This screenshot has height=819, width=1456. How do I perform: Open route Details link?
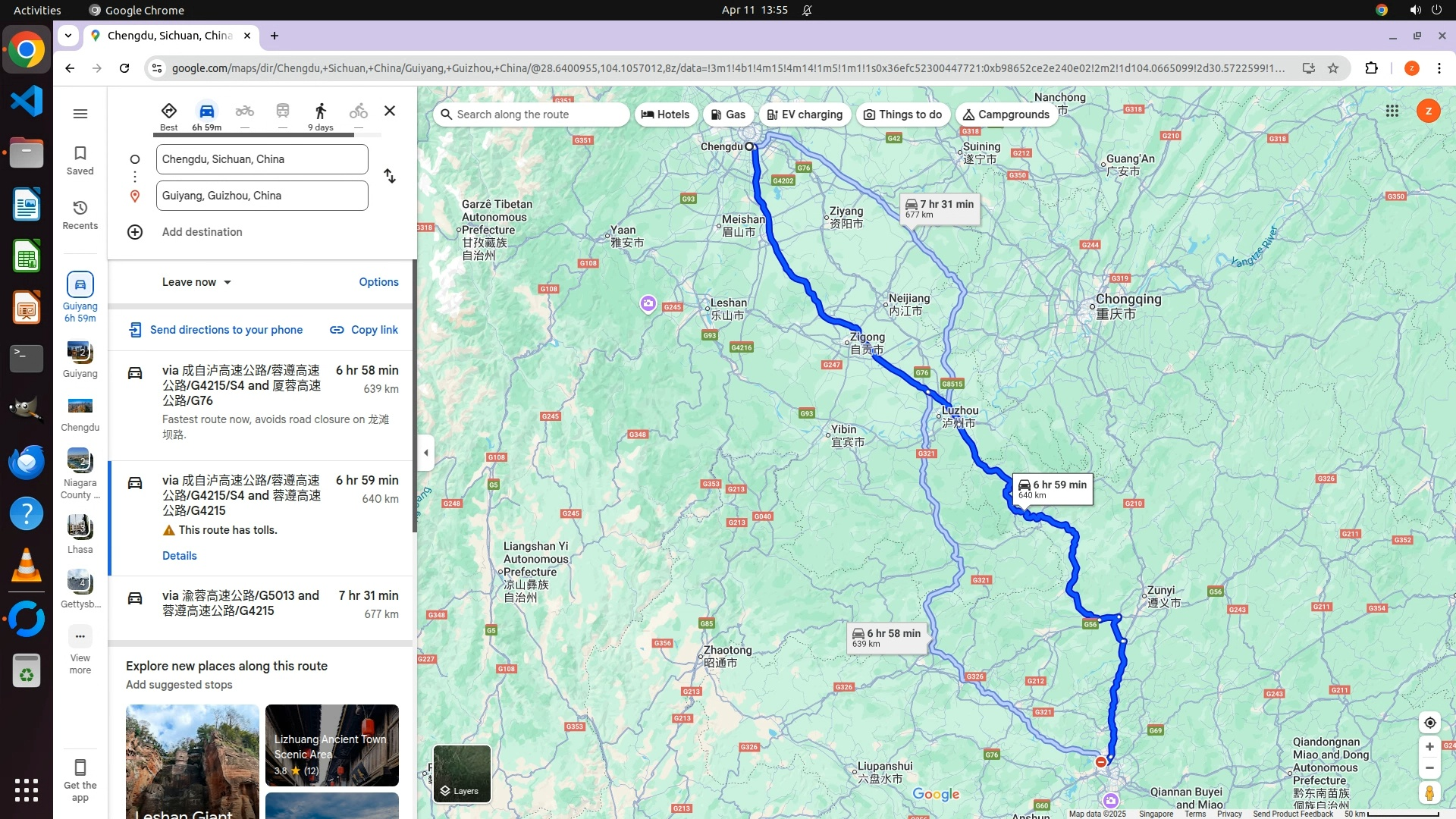click(x=180, y=556)
